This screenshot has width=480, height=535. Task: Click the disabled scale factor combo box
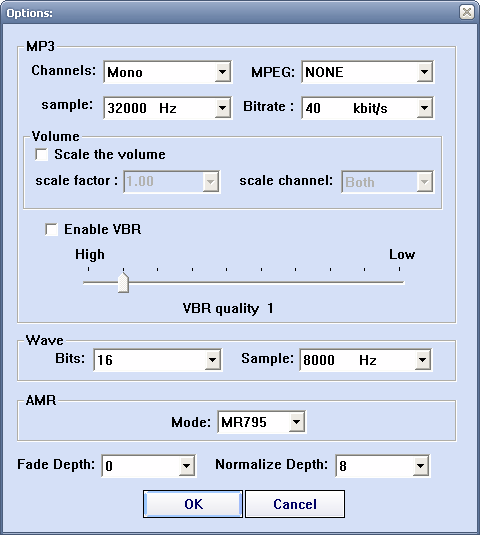pyautogui.click(x=172, y=182)
